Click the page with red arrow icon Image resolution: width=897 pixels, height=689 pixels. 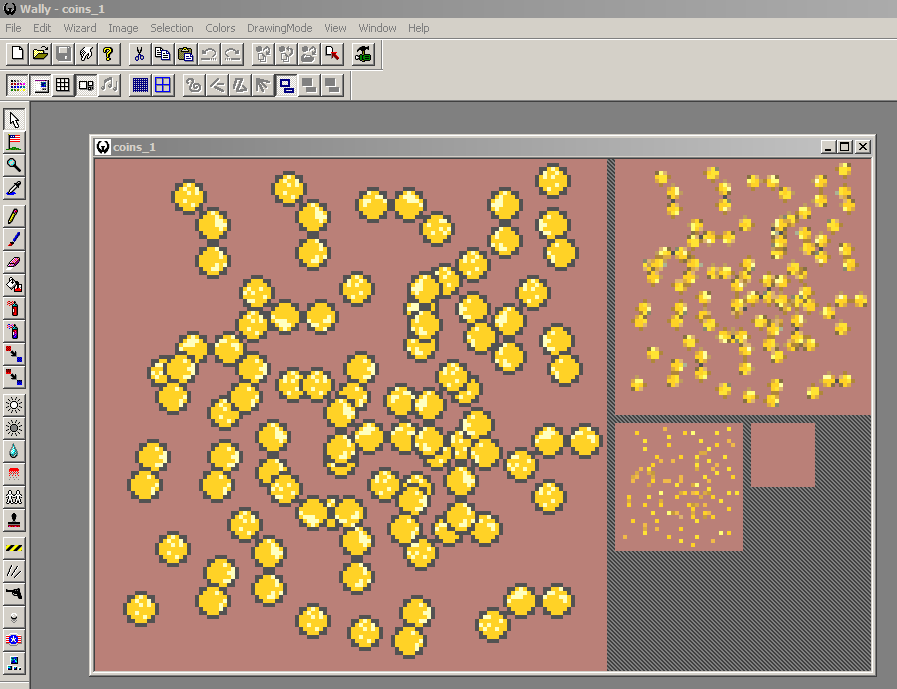pos(332,54)
